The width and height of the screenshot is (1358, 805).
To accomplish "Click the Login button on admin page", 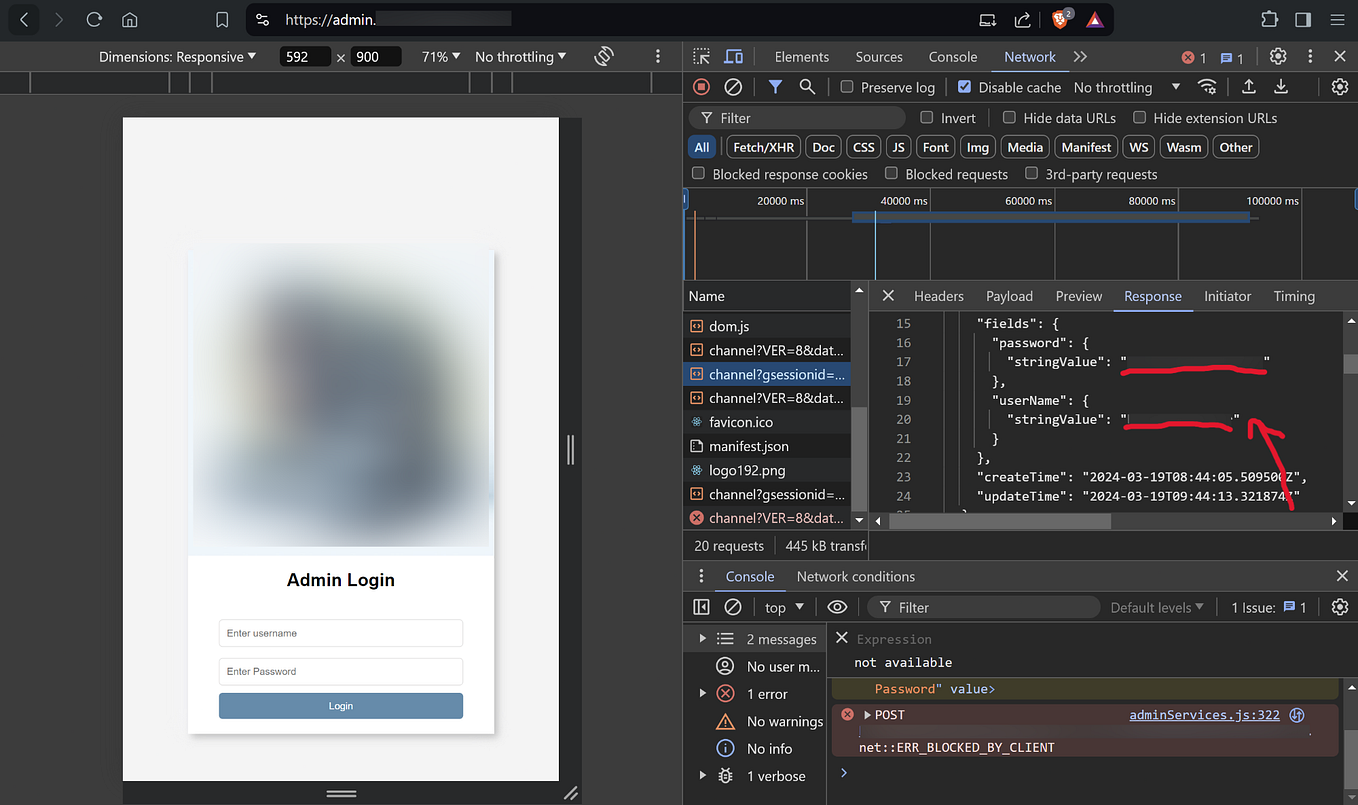I will pyautogui.click(x=341, y=706).
